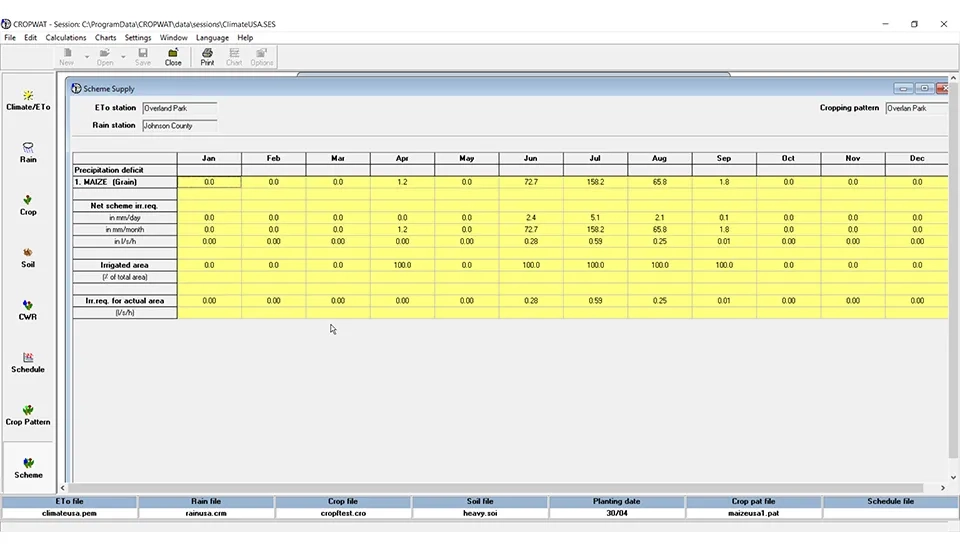Open the CWR module
This screenshot has height=548, width=960.
coord(28,310)
